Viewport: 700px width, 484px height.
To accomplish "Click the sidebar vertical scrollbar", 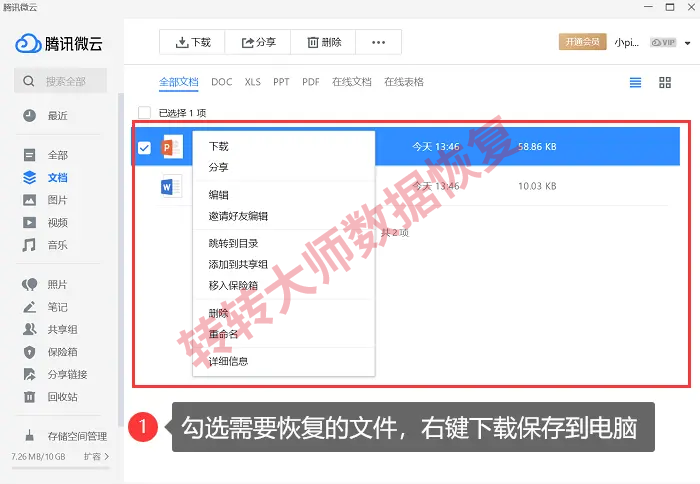I will (120, 259).
